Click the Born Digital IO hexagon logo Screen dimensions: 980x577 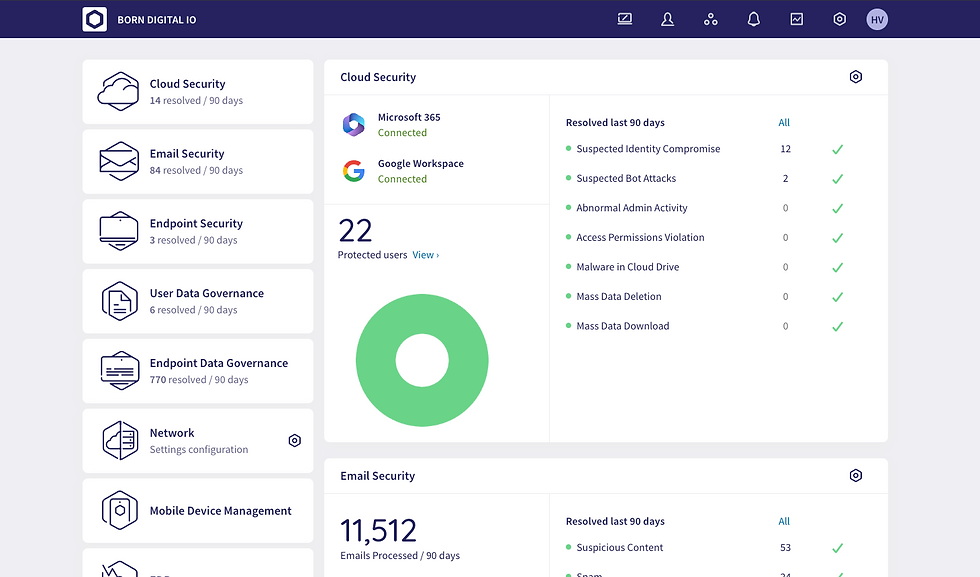(94, 19)
